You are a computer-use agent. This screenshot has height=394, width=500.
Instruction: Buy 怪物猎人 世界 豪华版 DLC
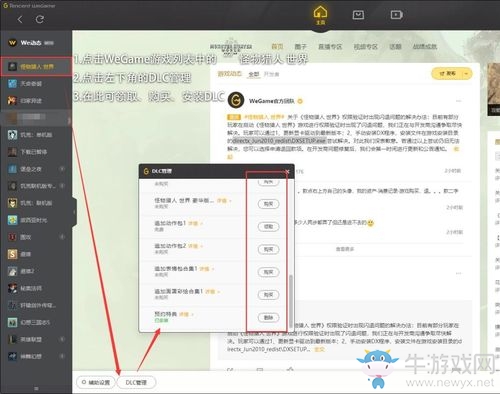coord(268,204)
